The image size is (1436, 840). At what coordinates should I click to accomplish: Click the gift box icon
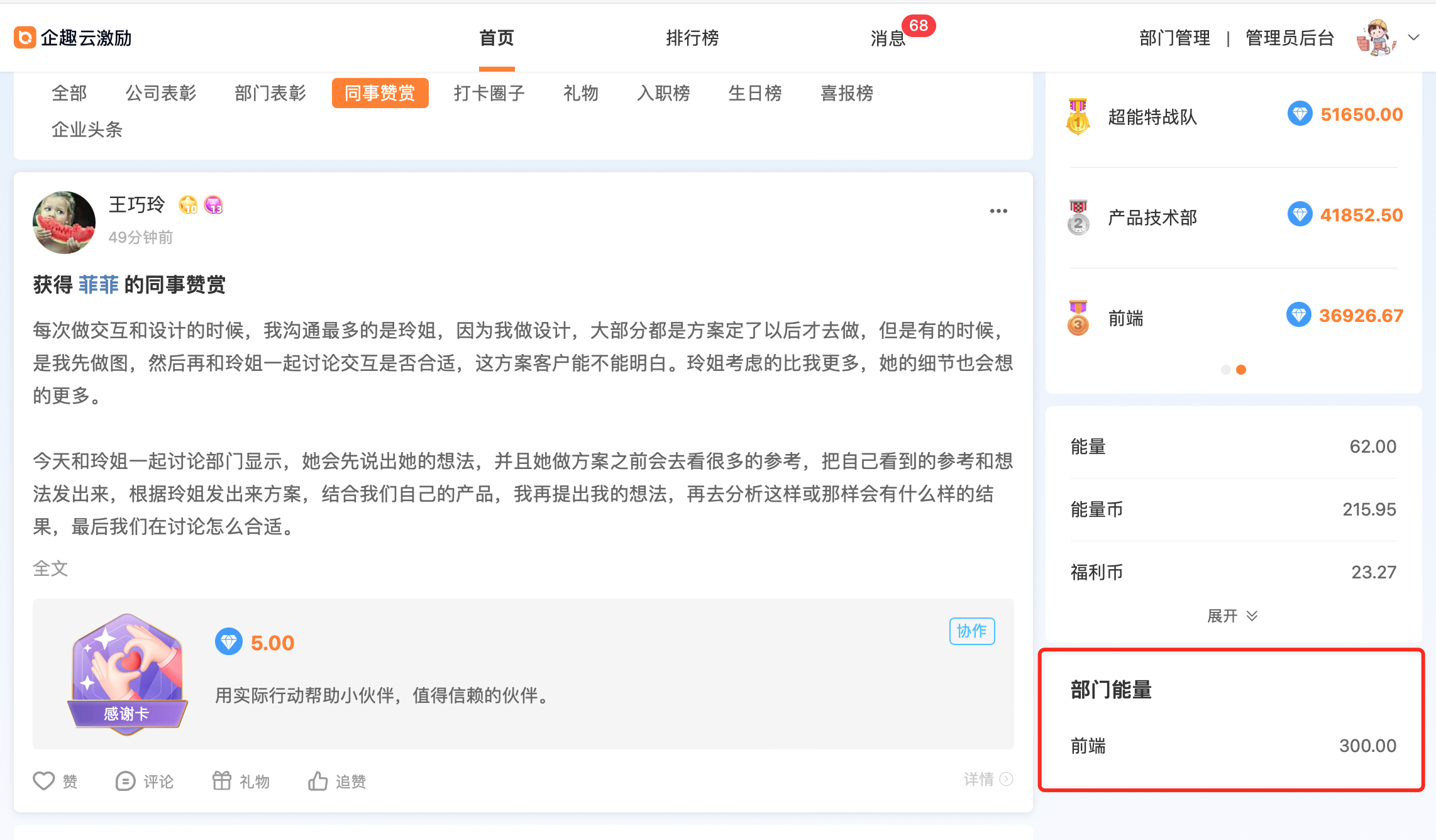221,780
